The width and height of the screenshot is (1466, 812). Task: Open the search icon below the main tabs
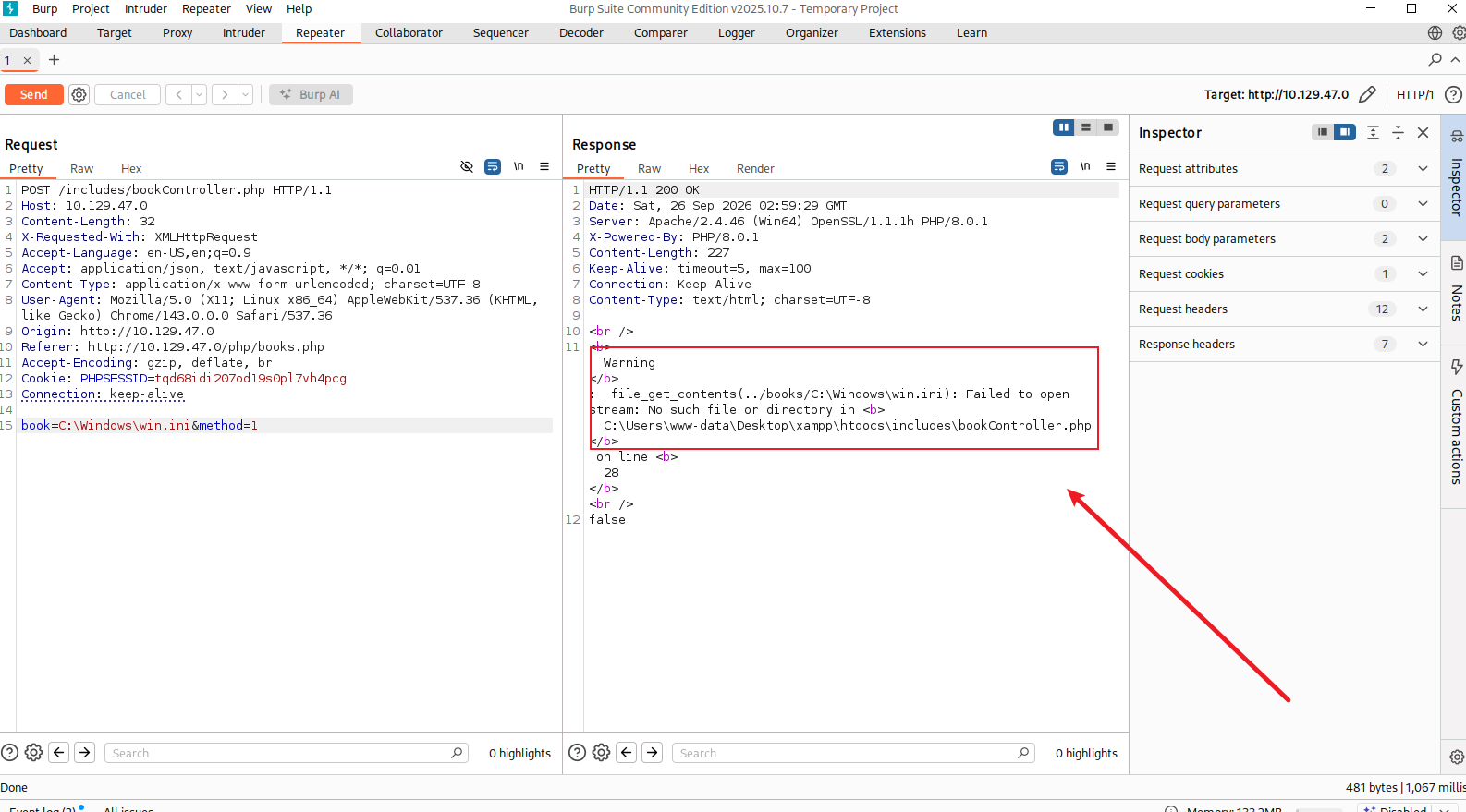tap(1435, 59)
